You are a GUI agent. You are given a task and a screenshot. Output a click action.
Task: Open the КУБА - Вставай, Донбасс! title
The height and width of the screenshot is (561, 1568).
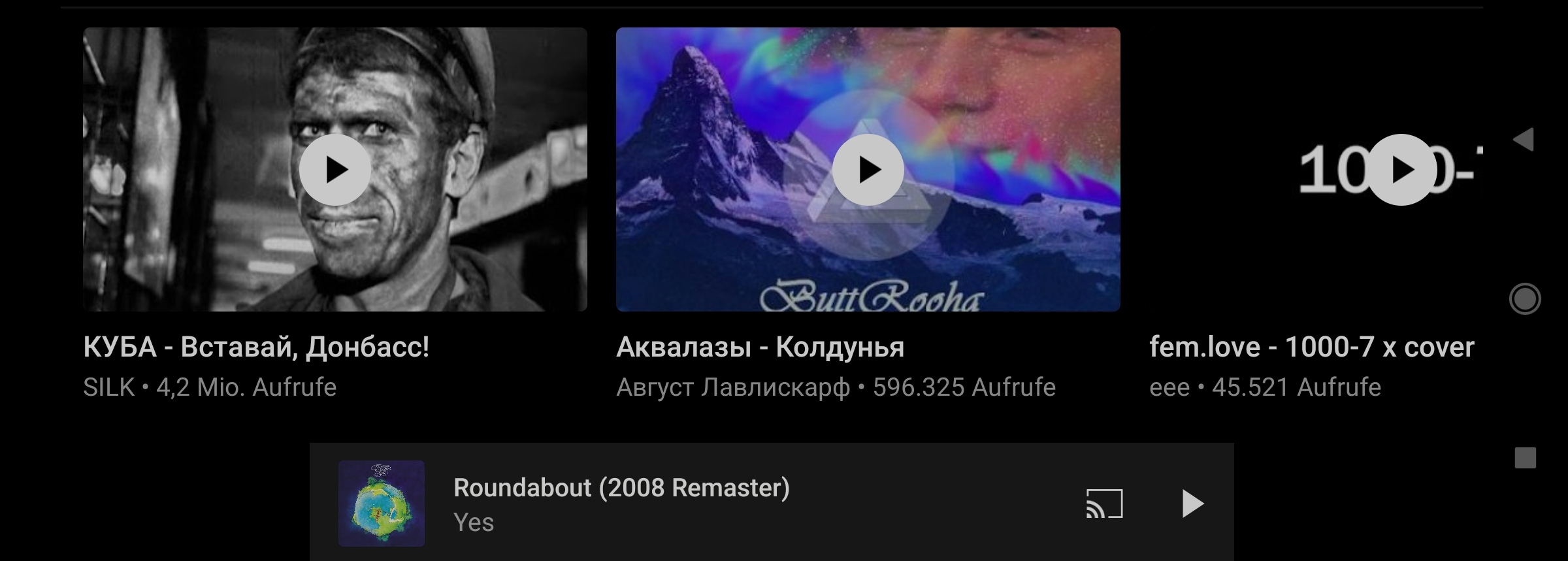click(256, 347)
